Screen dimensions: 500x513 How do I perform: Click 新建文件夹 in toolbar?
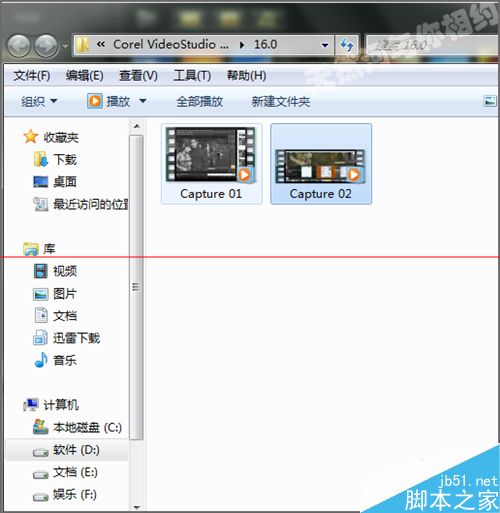(x=281, y=101)
